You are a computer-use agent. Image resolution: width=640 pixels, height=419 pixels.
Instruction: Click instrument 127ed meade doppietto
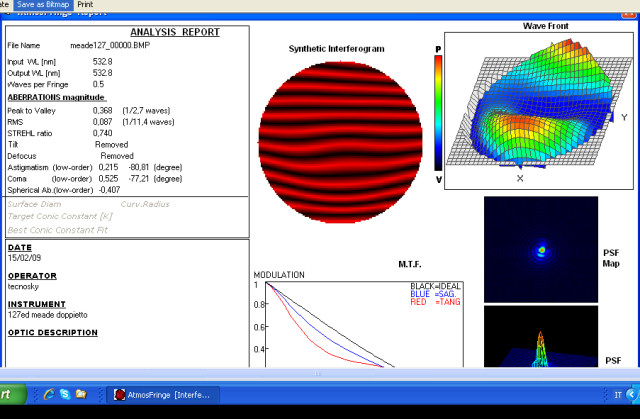[x=48, y=315]
